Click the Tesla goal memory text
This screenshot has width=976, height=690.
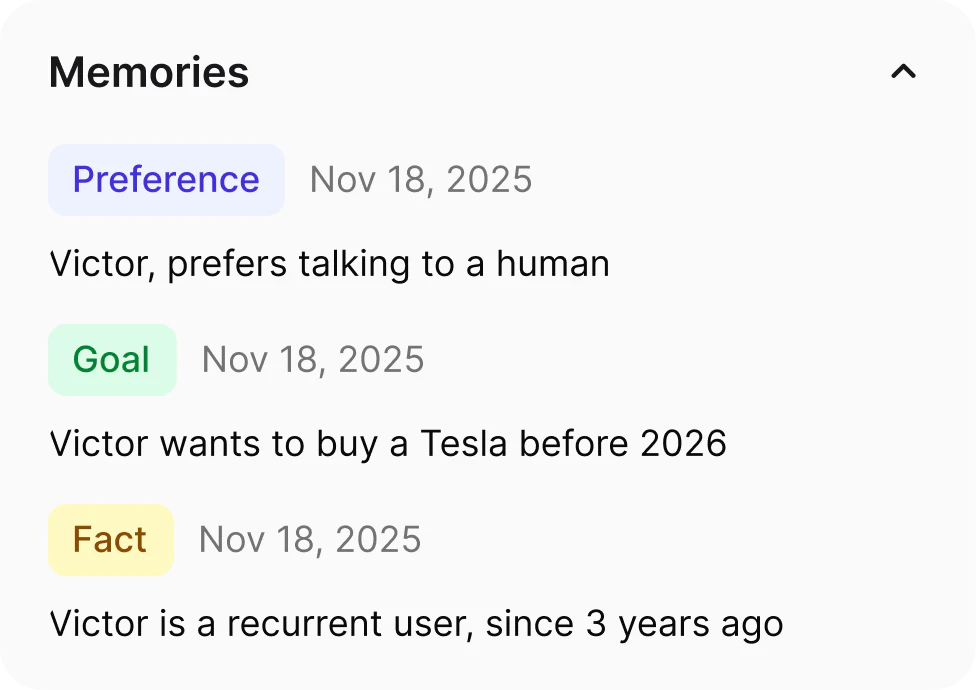point(388,443)
